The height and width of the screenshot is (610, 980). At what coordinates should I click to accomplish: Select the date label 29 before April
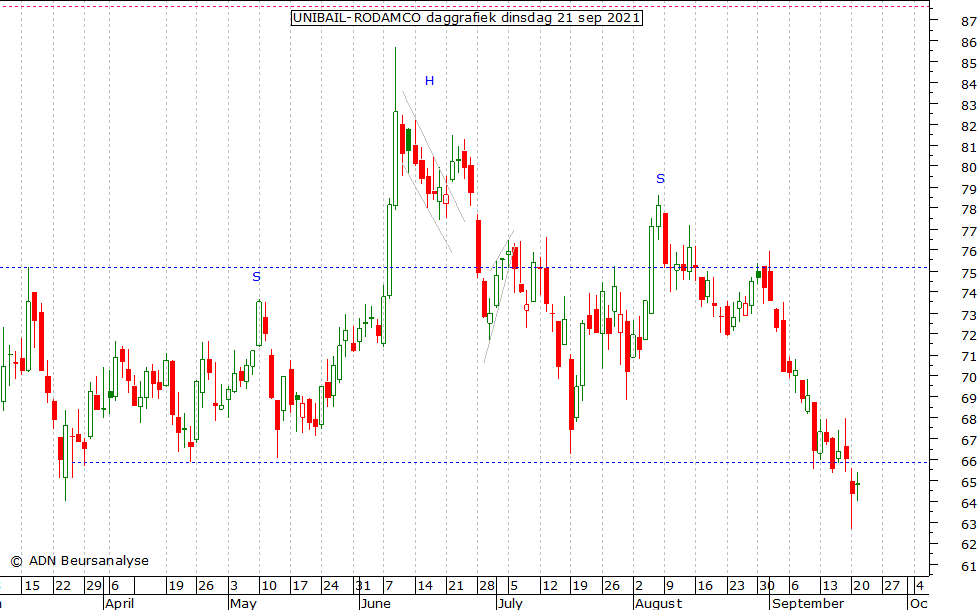point(94,586)
